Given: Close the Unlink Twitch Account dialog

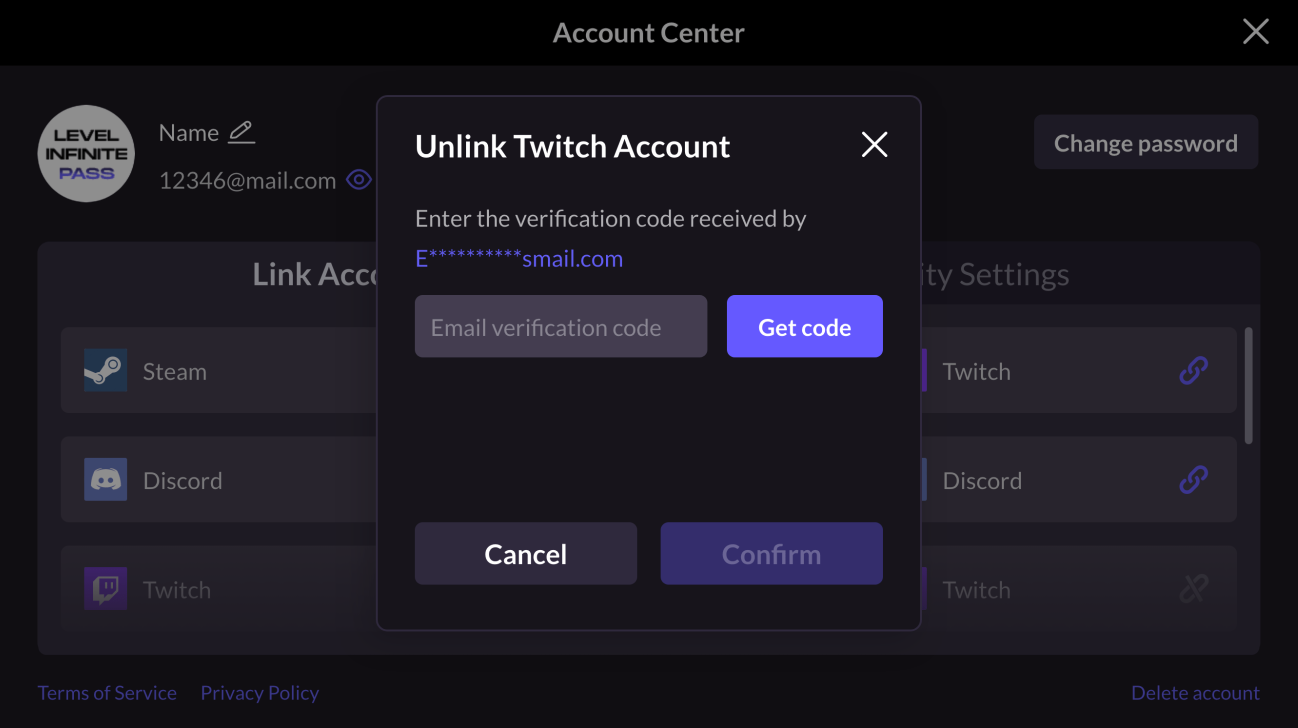Looking at the screenshot, I should tap(874, 145).
